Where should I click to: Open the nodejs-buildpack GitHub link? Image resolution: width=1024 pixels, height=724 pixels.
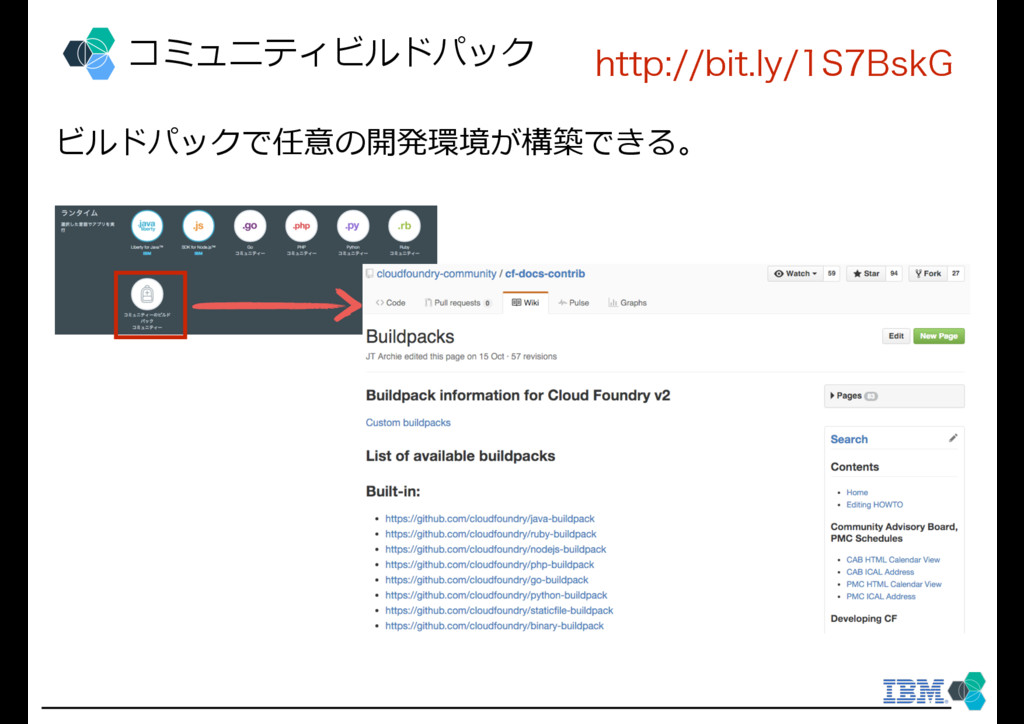(496, 549)
